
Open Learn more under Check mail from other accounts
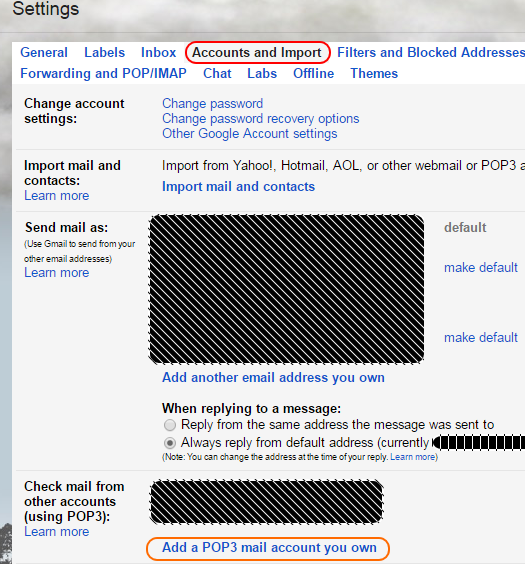57,532
